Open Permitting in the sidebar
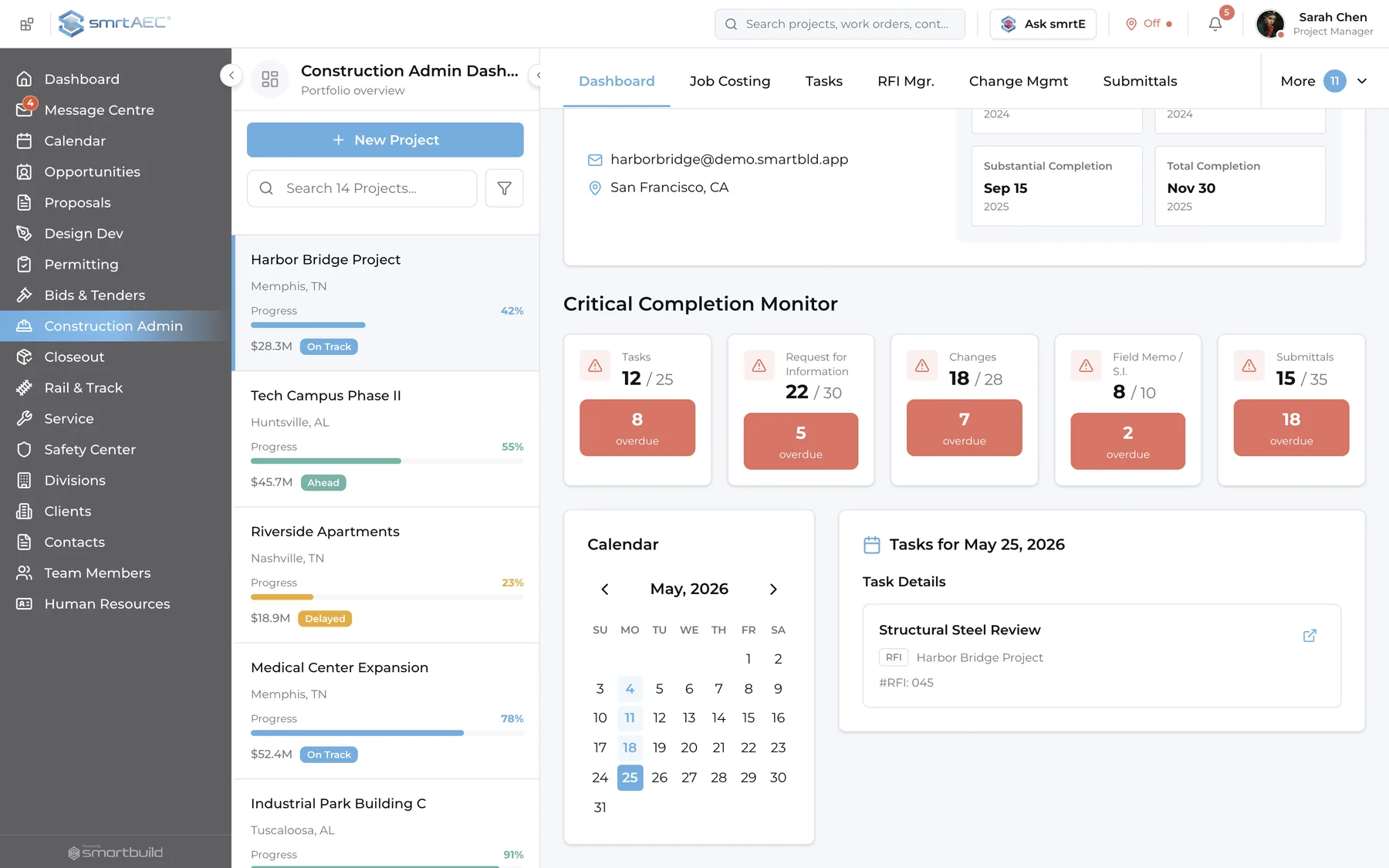The image size is (1389, 868). 116,264
